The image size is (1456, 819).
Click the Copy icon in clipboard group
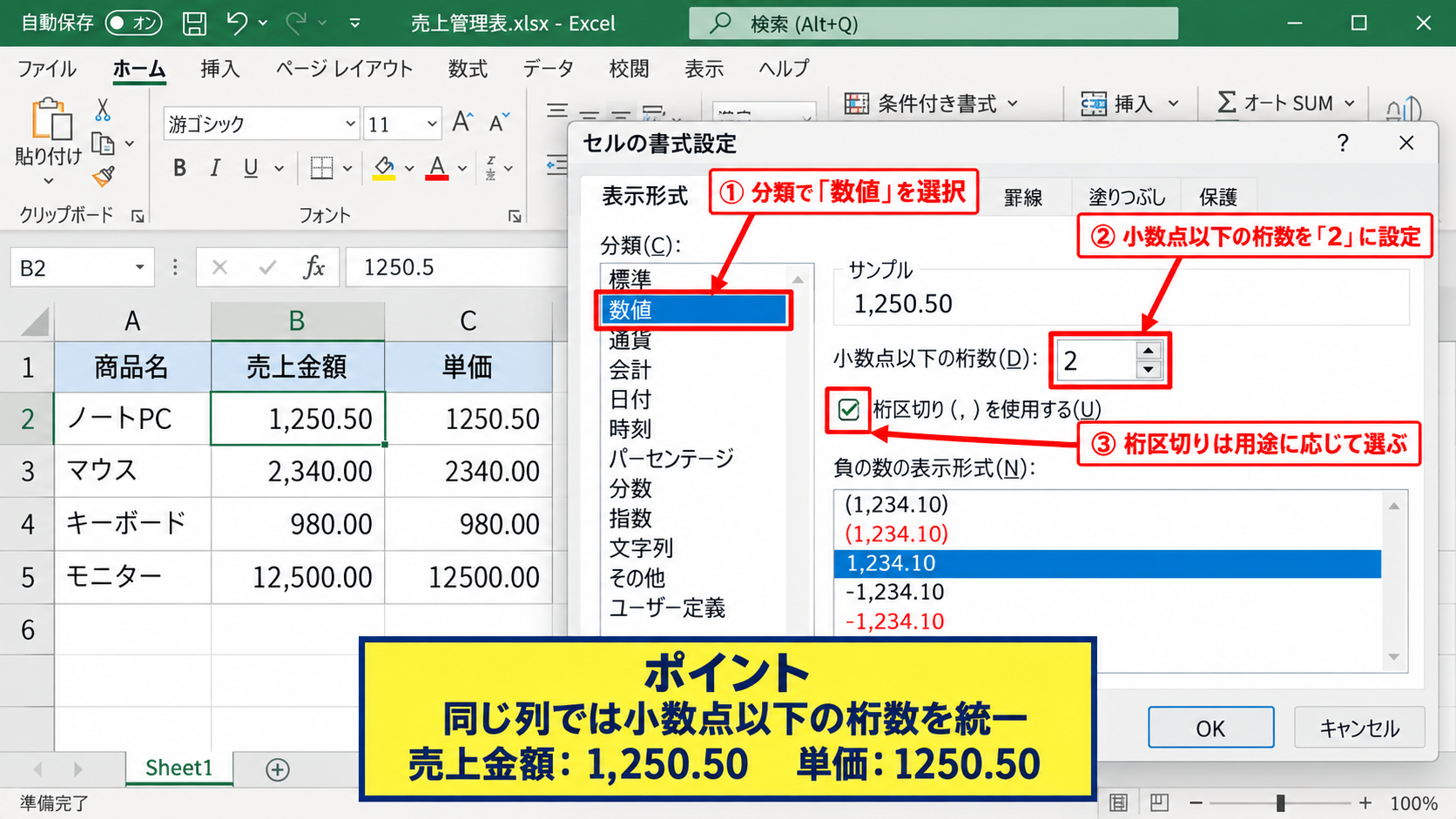(x=103, y=144)
